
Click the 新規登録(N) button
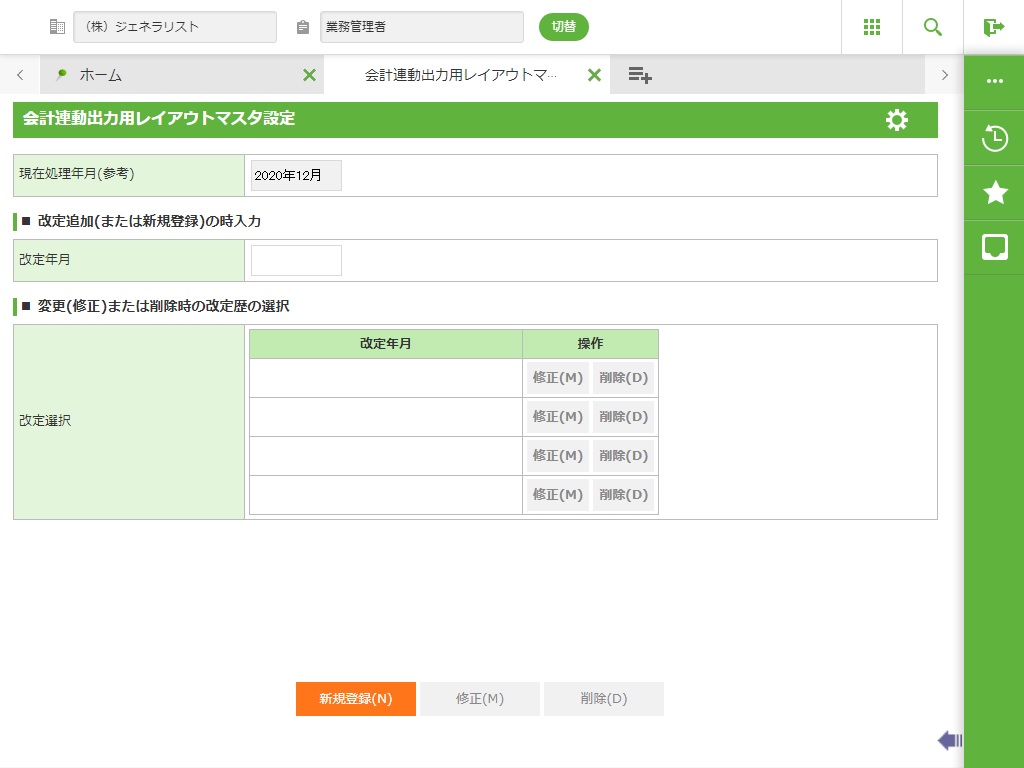click(x=356, y=699)
